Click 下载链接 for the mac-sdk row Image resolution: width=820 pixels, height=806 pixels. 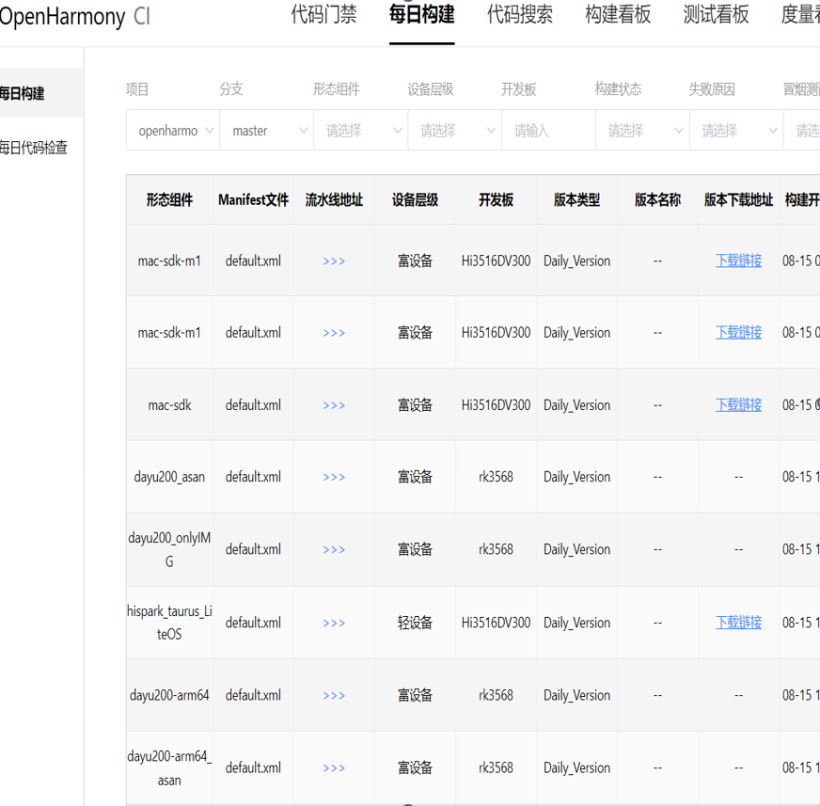[738, 405]
